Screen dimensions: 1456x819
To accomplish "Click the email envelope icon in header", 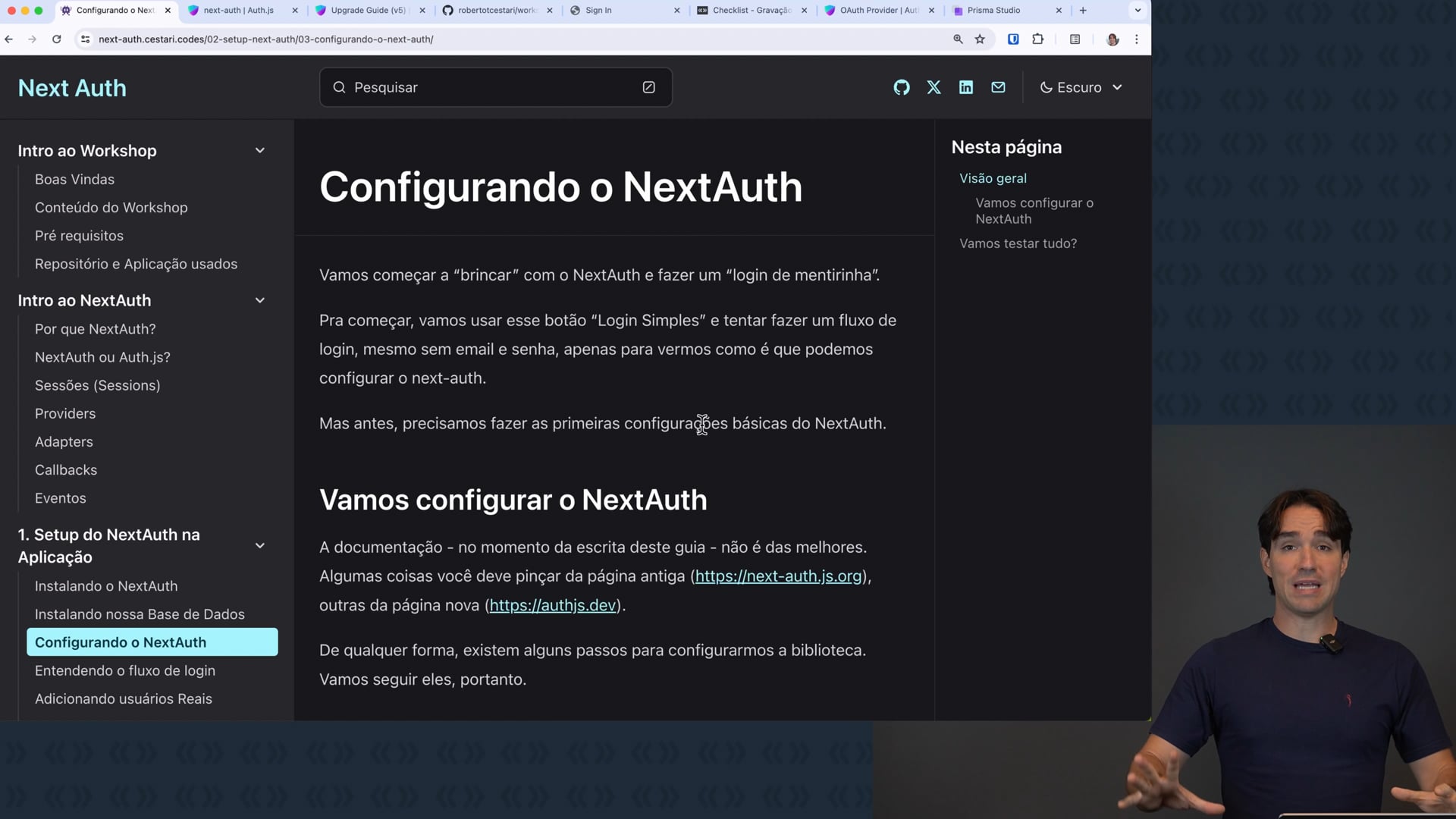I will [x=998, y=87].
